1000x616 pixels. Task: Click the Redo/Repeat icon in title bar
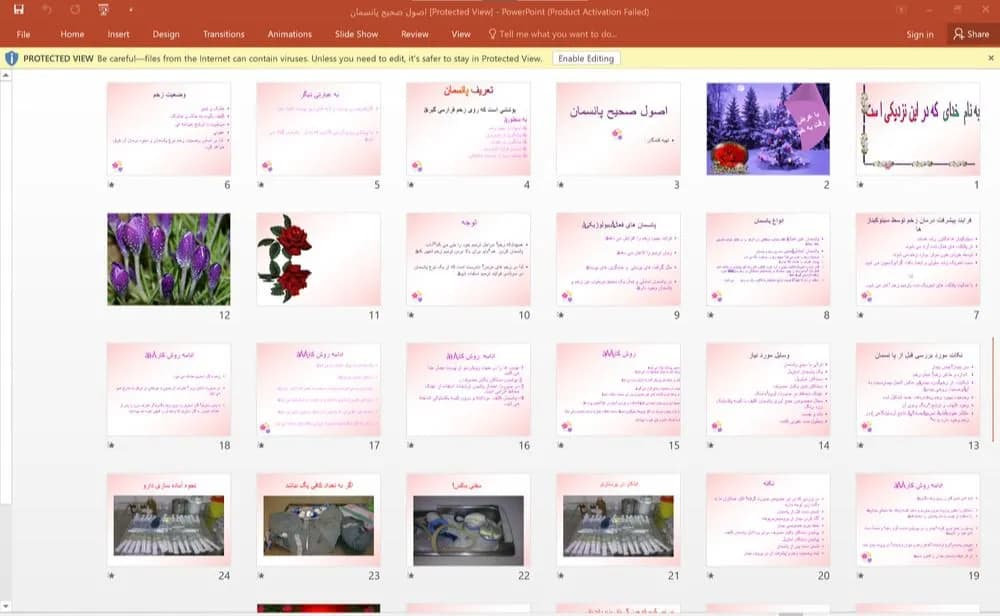point(75,10)
